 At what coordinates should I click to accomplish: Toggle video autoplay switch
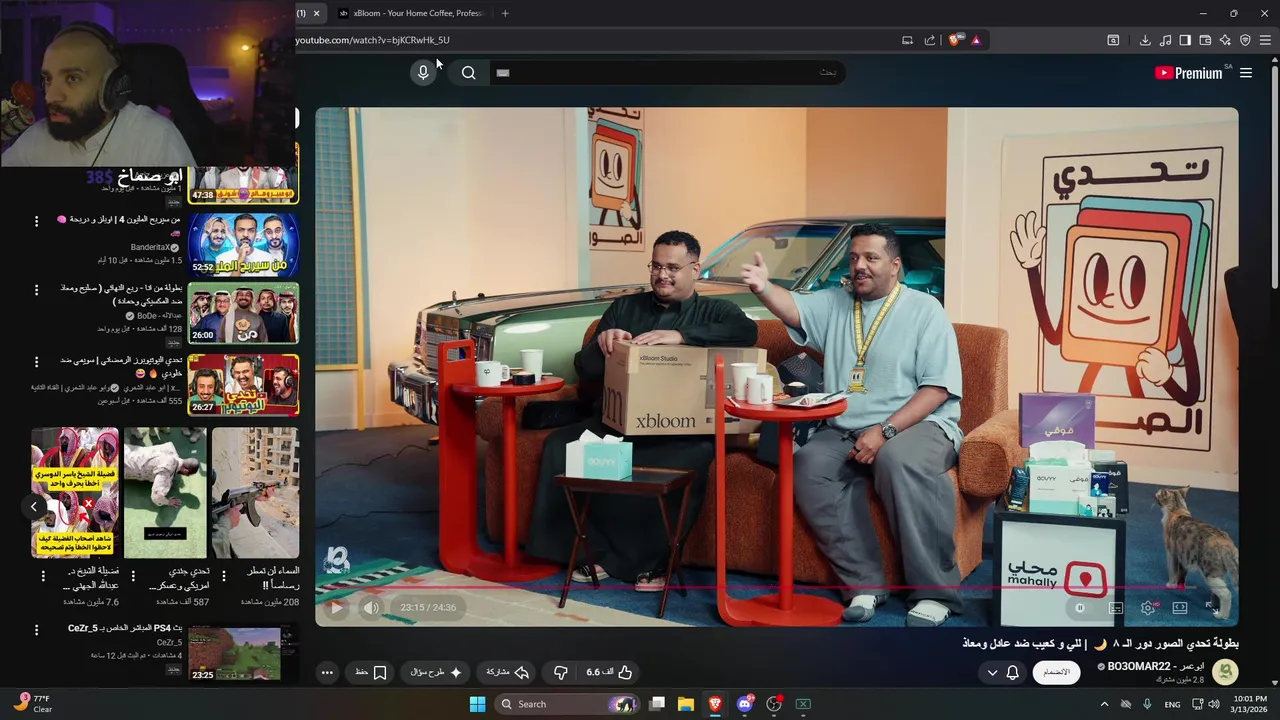click(x=1080, y=608)
